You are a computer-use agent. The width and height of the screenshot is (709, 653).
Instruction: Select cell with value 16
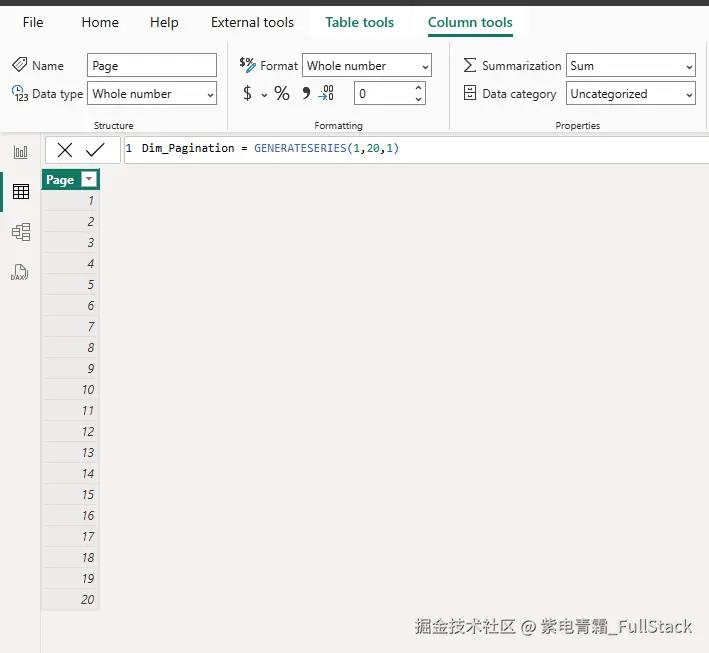pos(71,516)
